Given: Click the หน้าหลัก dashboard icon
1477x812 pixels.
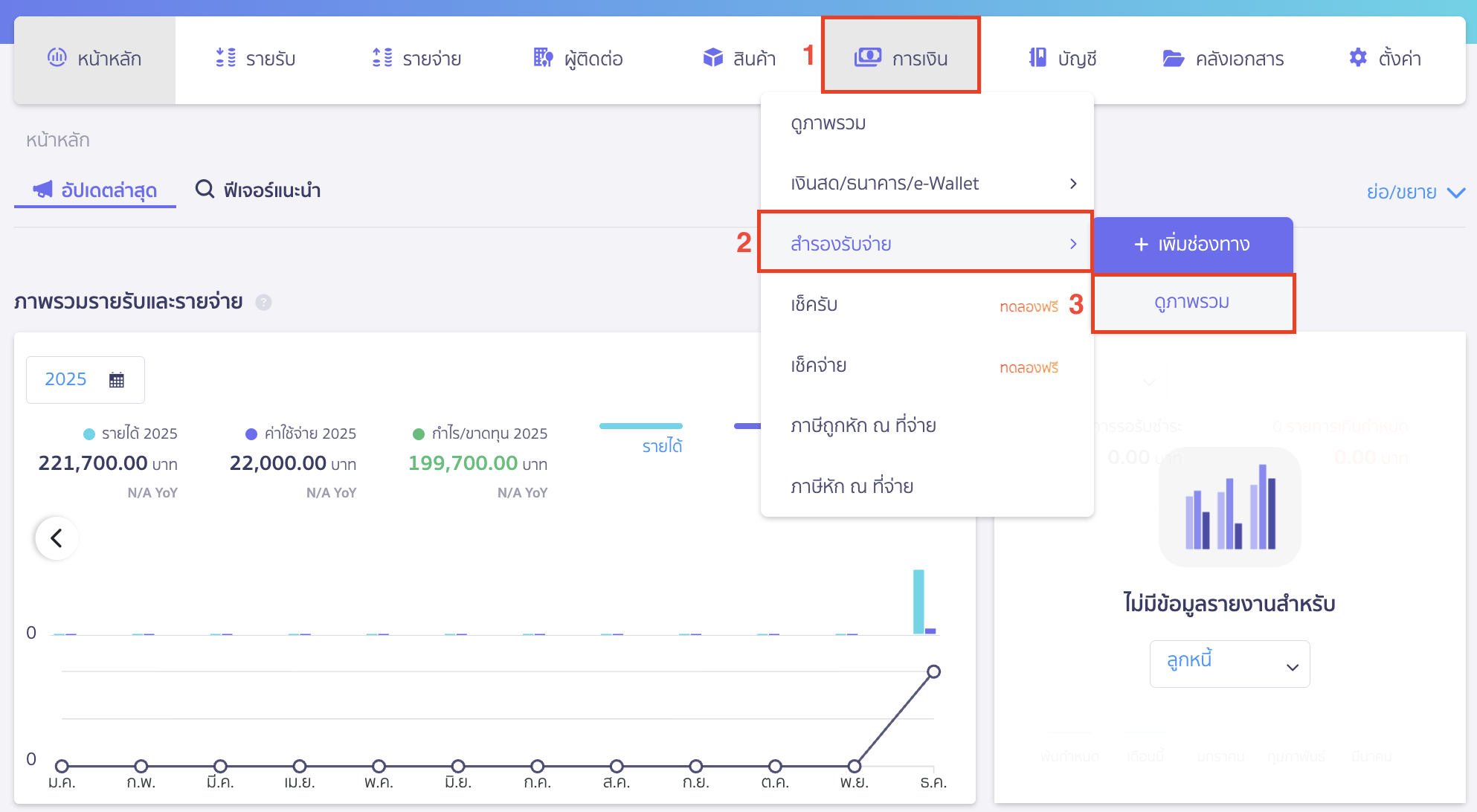Looking at the screenshot, I should coord(57,58).
